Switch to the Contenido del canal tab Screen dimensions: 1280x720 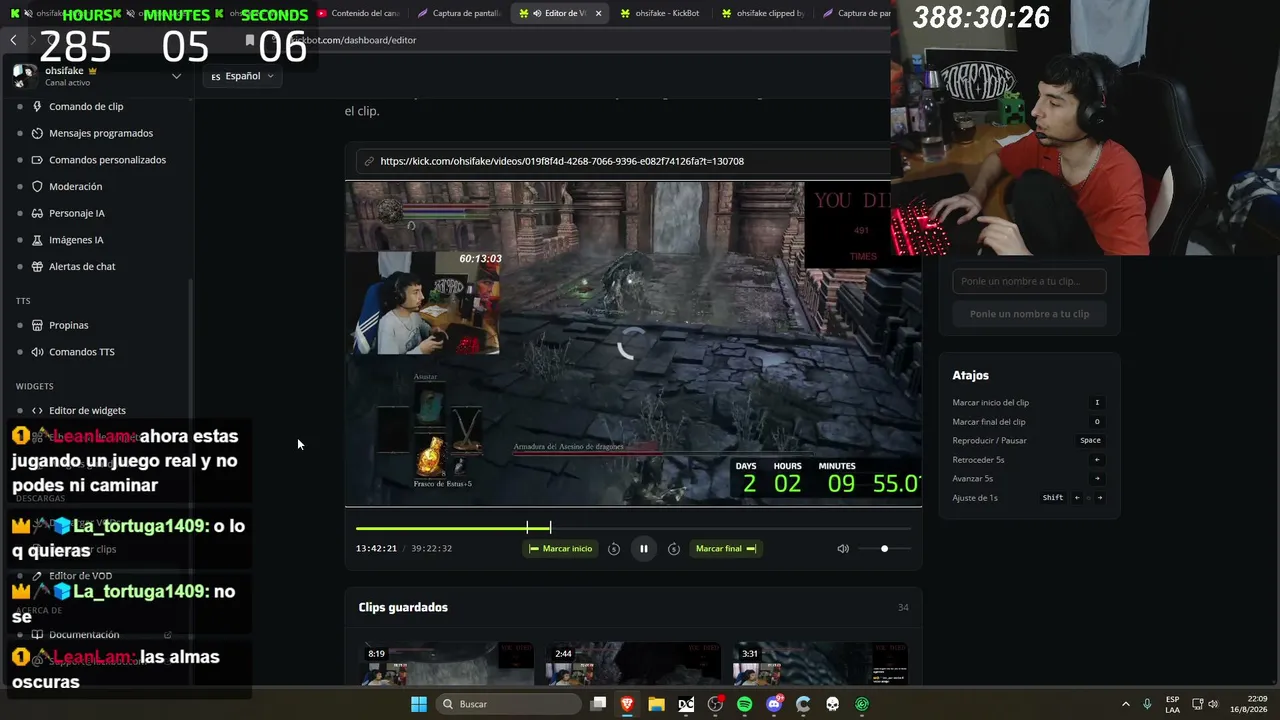(358, 13)
